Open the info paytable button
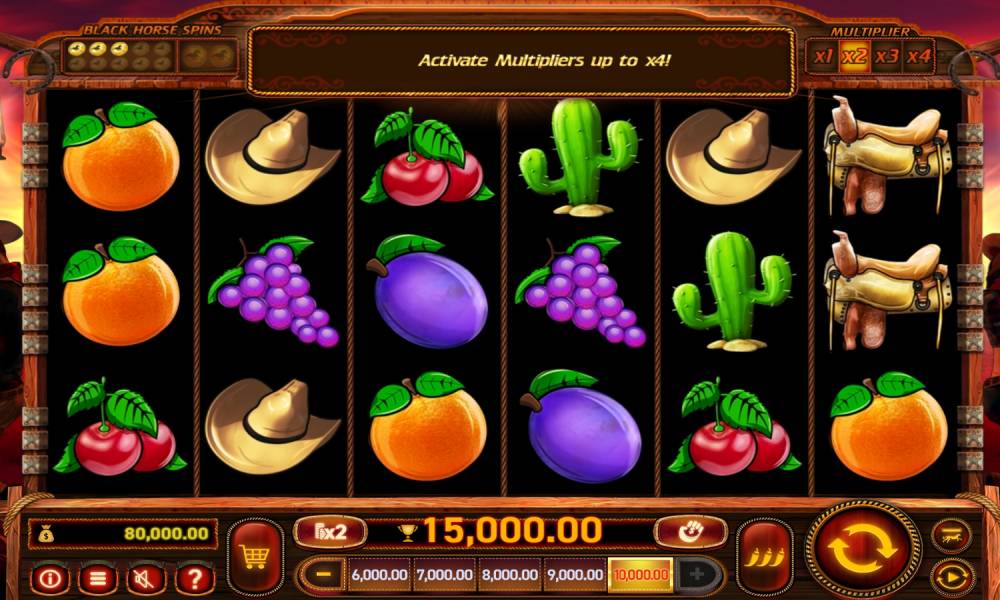 [50, 579]
